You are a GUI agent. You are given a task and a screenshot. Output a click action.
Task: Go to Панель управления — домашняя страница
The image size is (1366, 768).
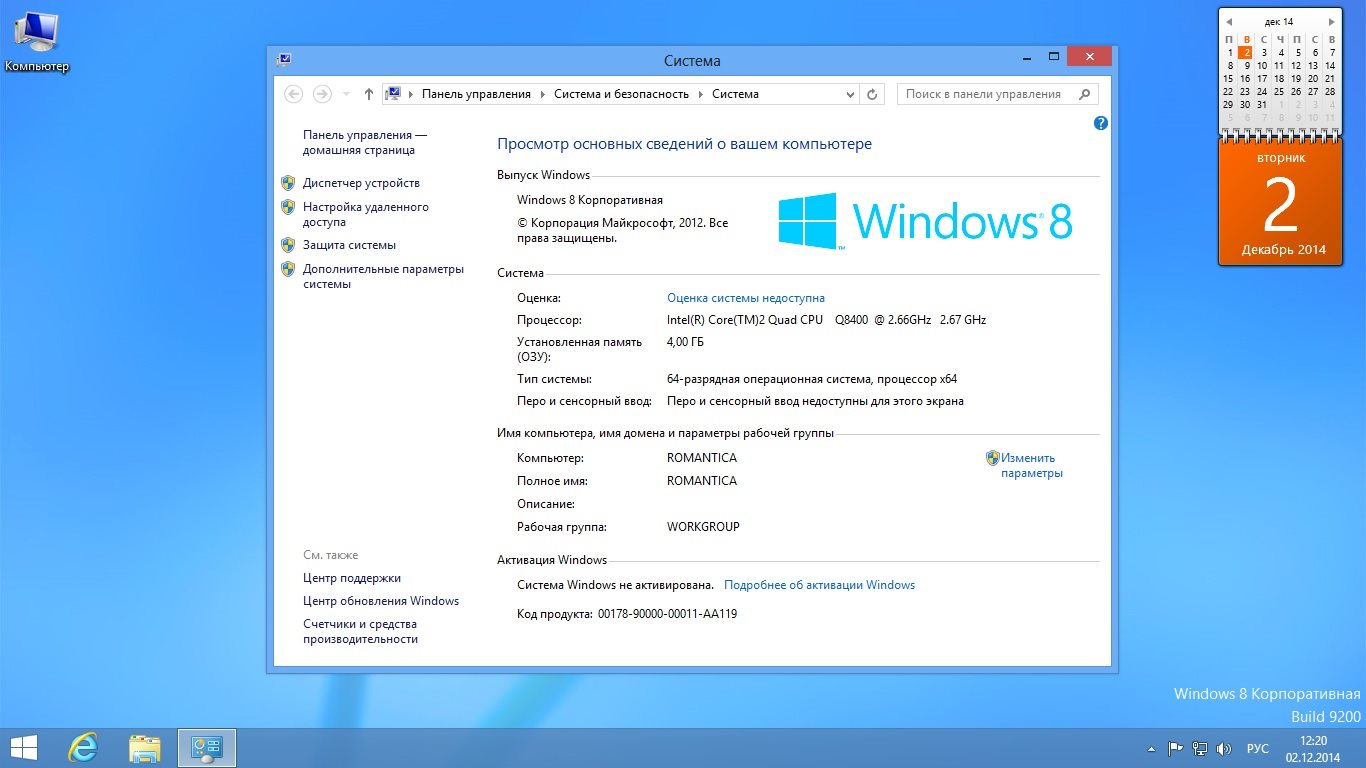point(364,143)
